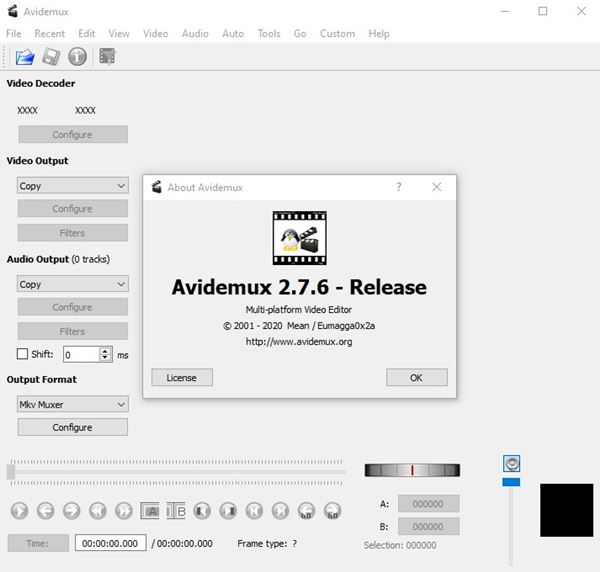Click the Avidemux app icon in title bar
This screenshot has height=572, width=600.
coord(13,11)
